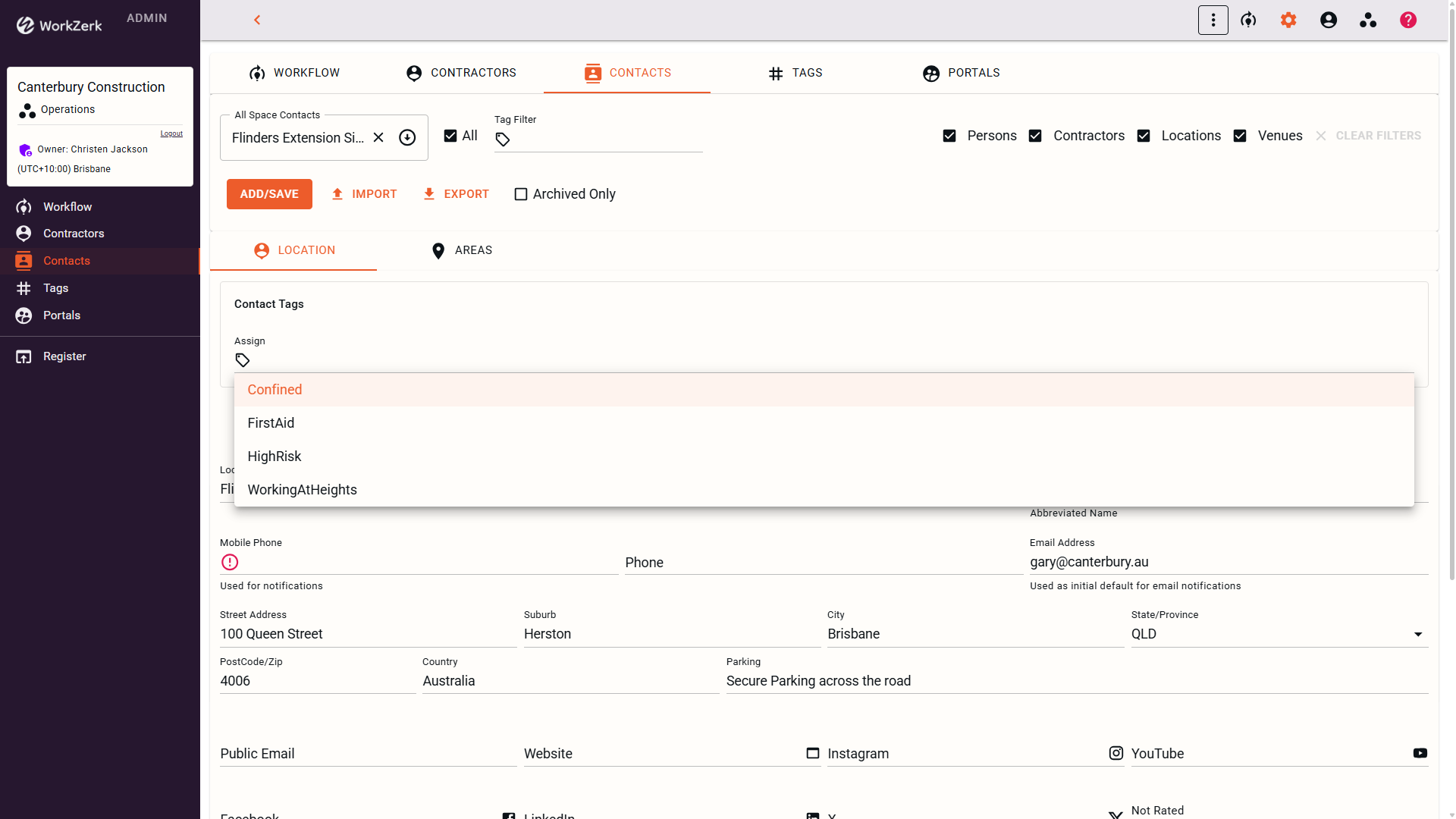Click the orange settings gear icon
This screenshot has height=819, width=1456.
[1288, 20]
